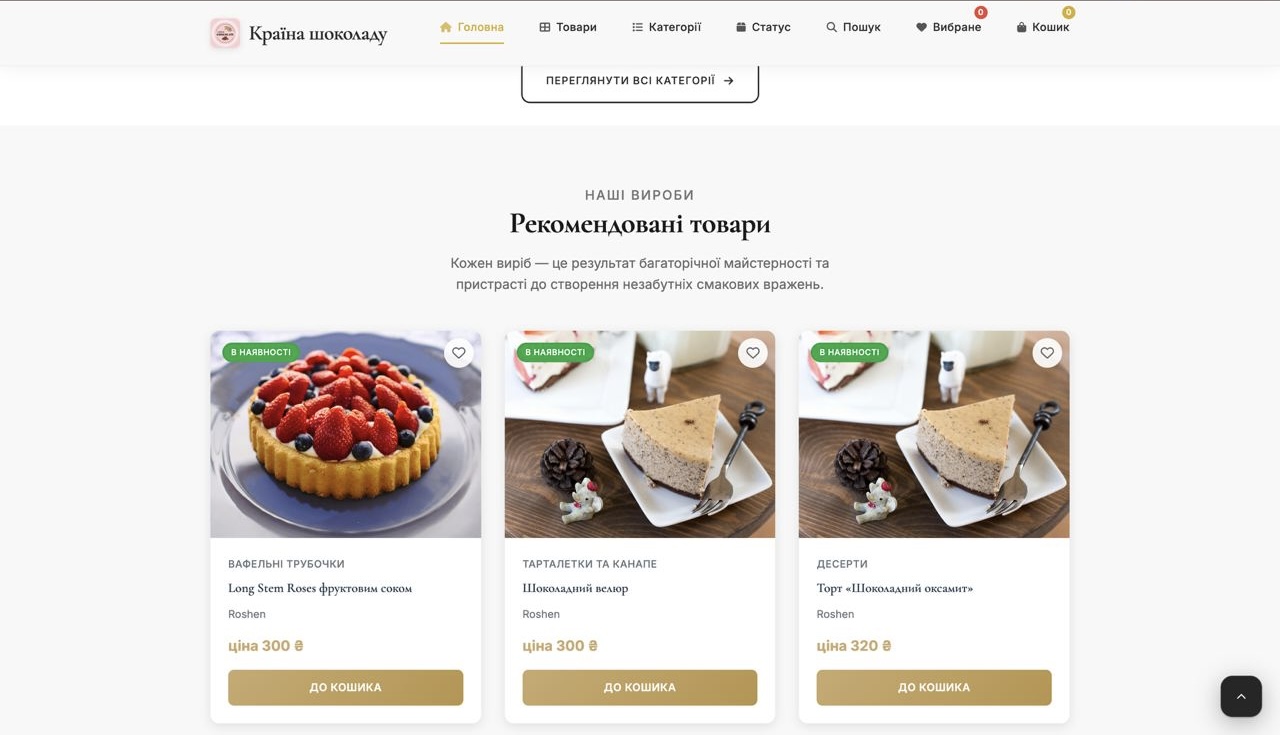Image resolution: width=1280 pixels, height=735 pixels.
Task: Click the scroll-to-top arrow button
Action: [1241, 696]
